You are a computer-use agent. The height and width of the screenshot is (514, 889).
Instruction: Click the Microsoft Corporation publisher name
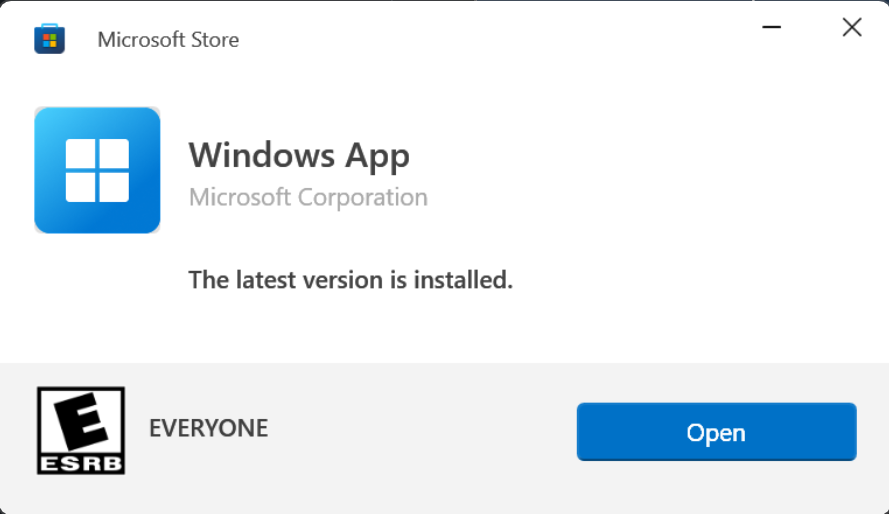pos(308,197)
